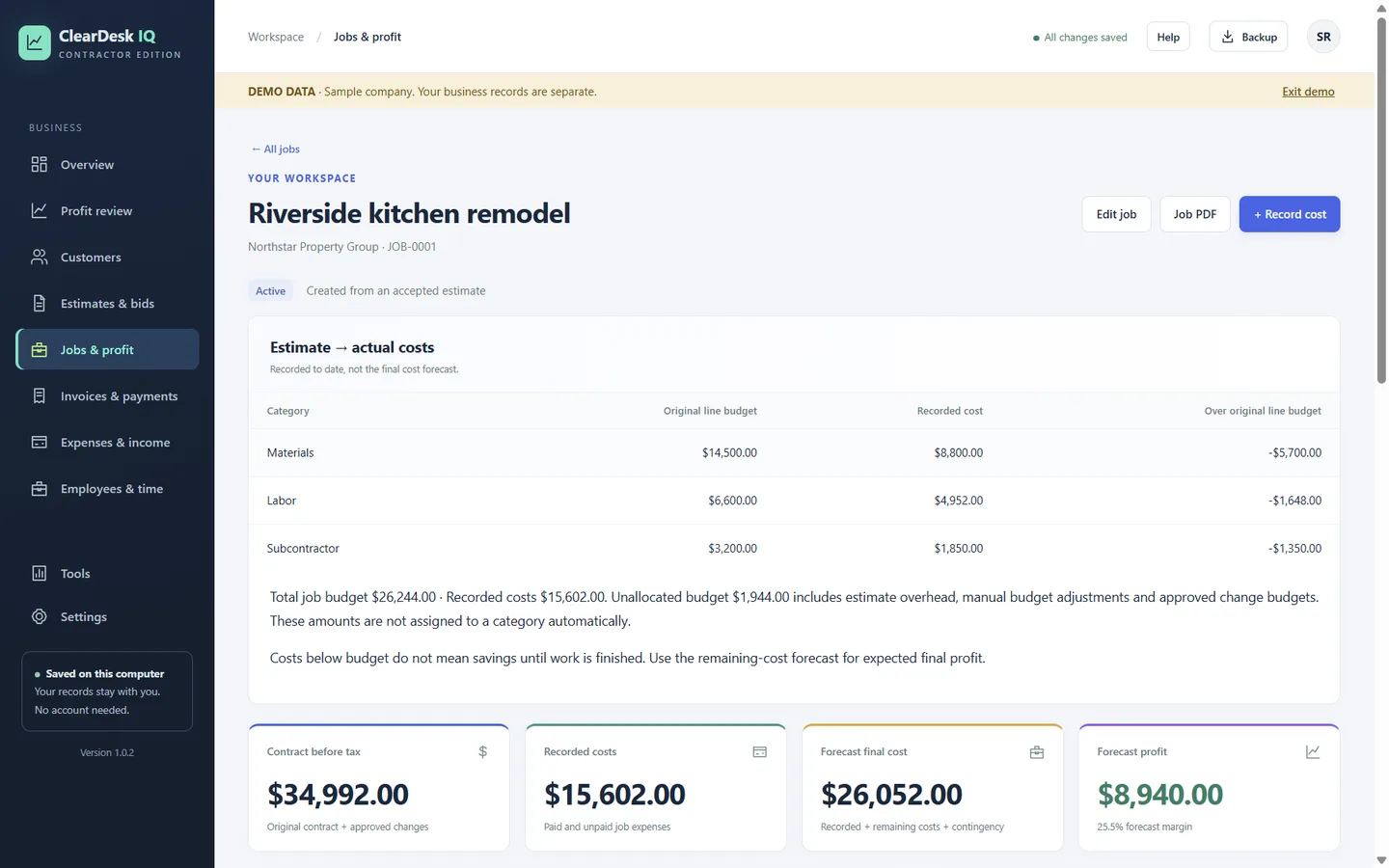Click the Active status badge
This screenshot has height=868, width=1389.
click(270, 290)
